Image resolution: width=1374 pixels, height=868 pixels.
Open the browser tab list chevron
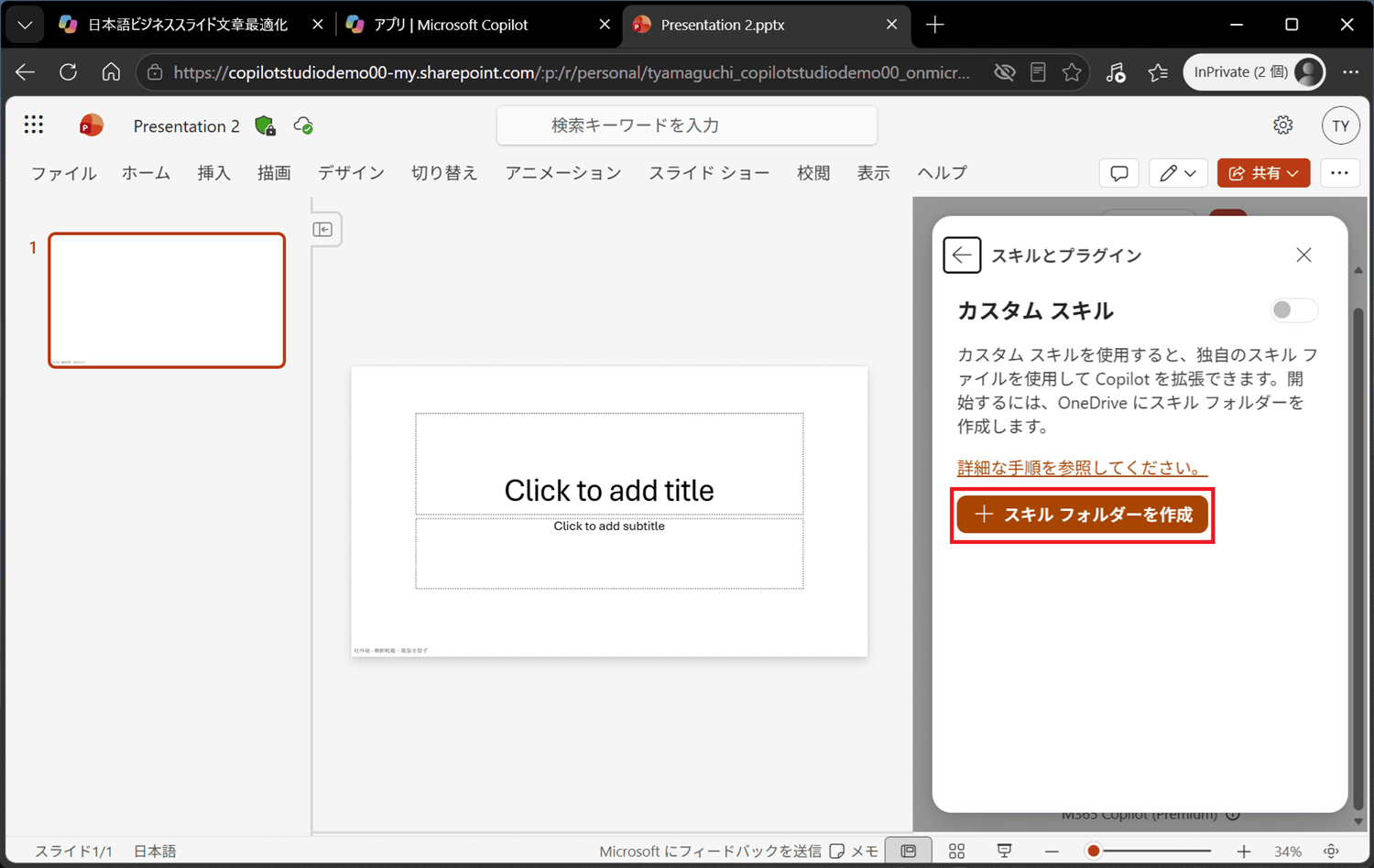25,25
